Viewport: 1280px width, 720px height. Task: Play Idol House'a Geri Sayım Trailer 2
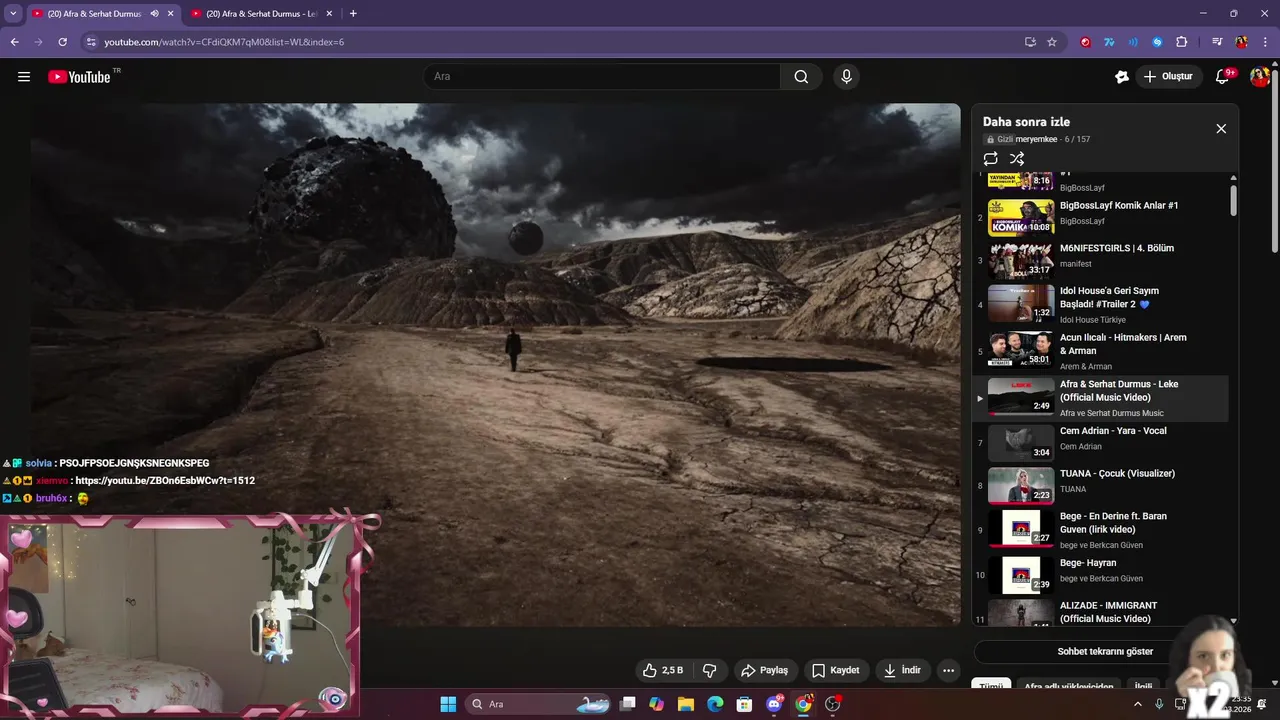1100,304
